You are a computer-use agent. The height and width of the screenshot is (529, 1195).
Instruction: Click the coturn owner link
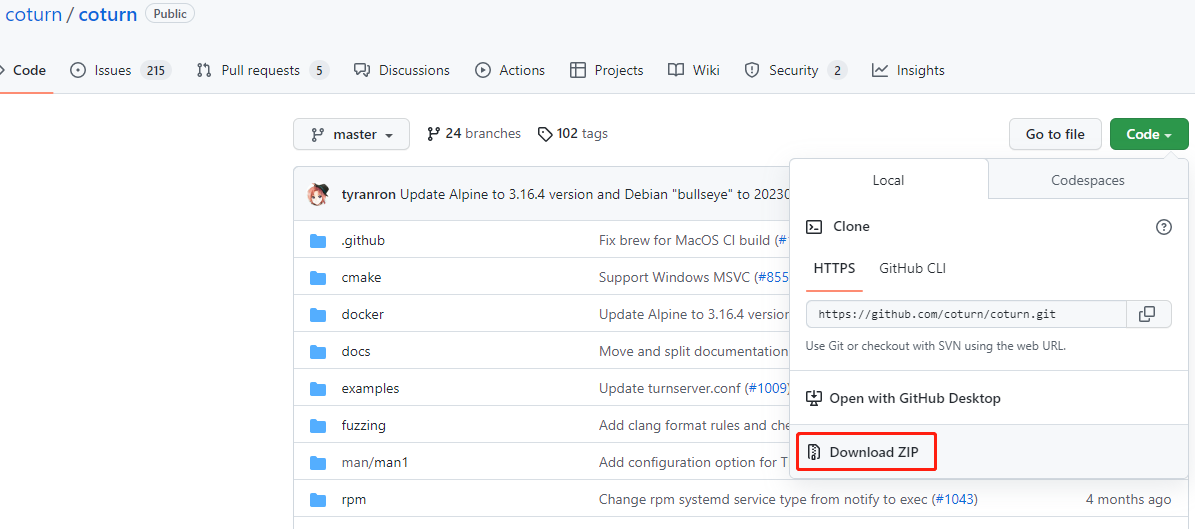(x=33, y=14)
